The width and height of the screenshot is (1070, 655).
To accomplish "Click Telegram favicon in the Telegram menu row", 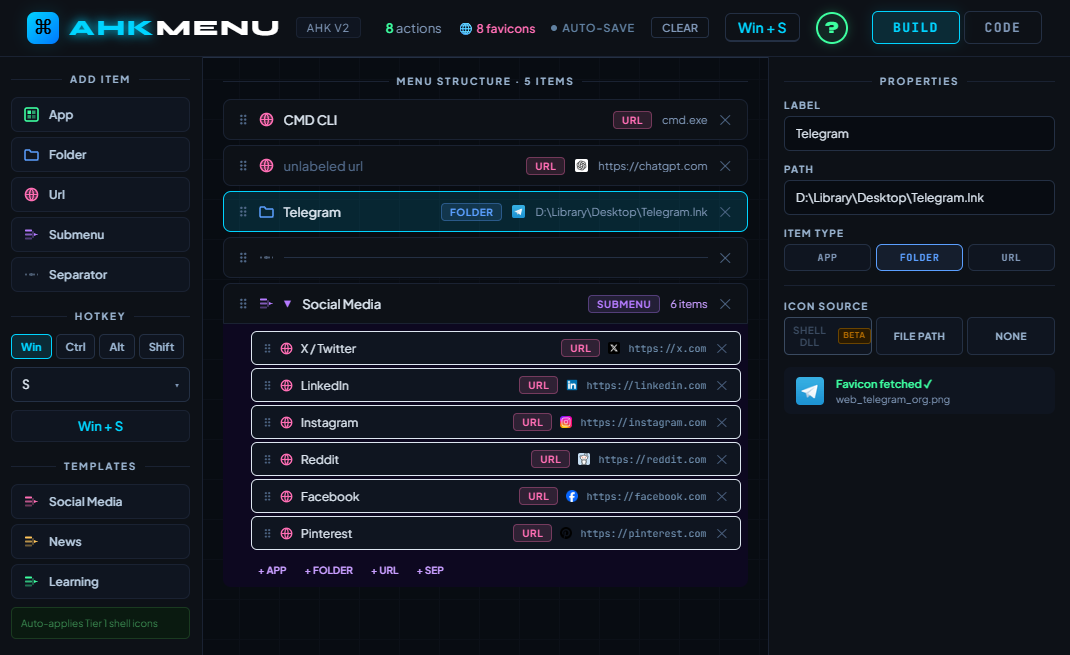I will click(519, 212).
